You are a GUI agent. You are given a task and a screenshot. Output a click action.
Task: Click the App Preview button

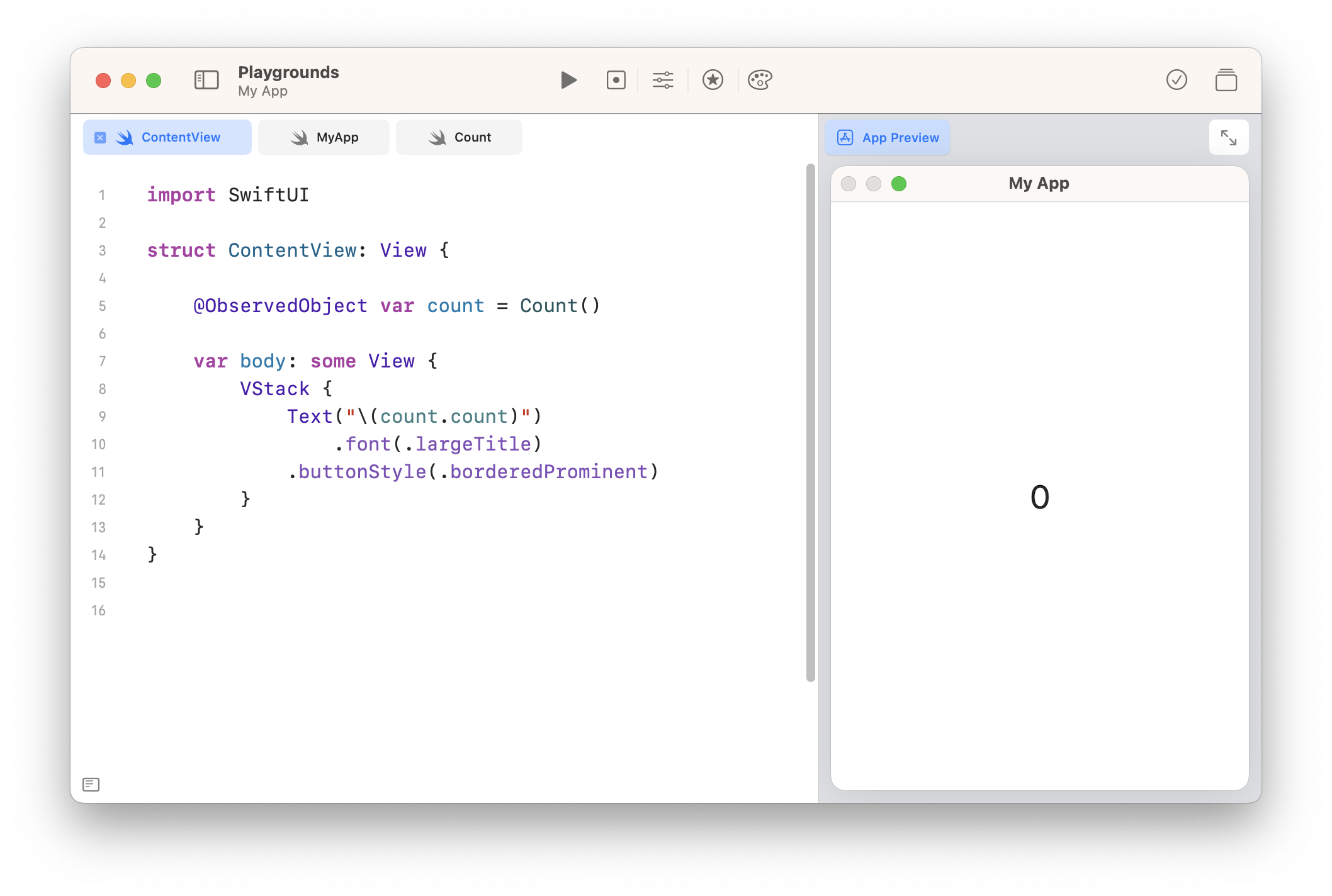[x=888, y=137]
